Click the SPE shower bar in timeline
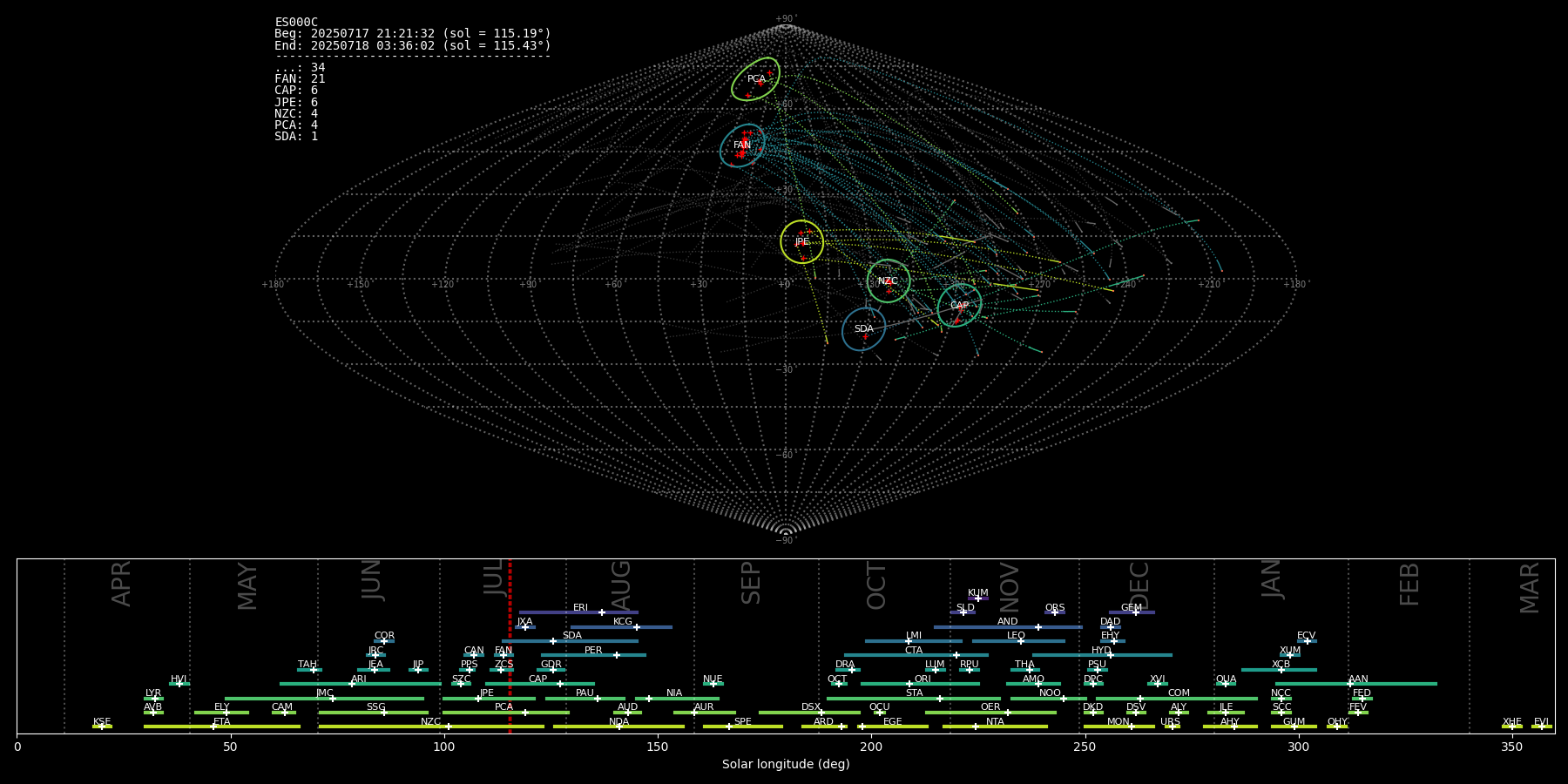 tap(743, 727)
